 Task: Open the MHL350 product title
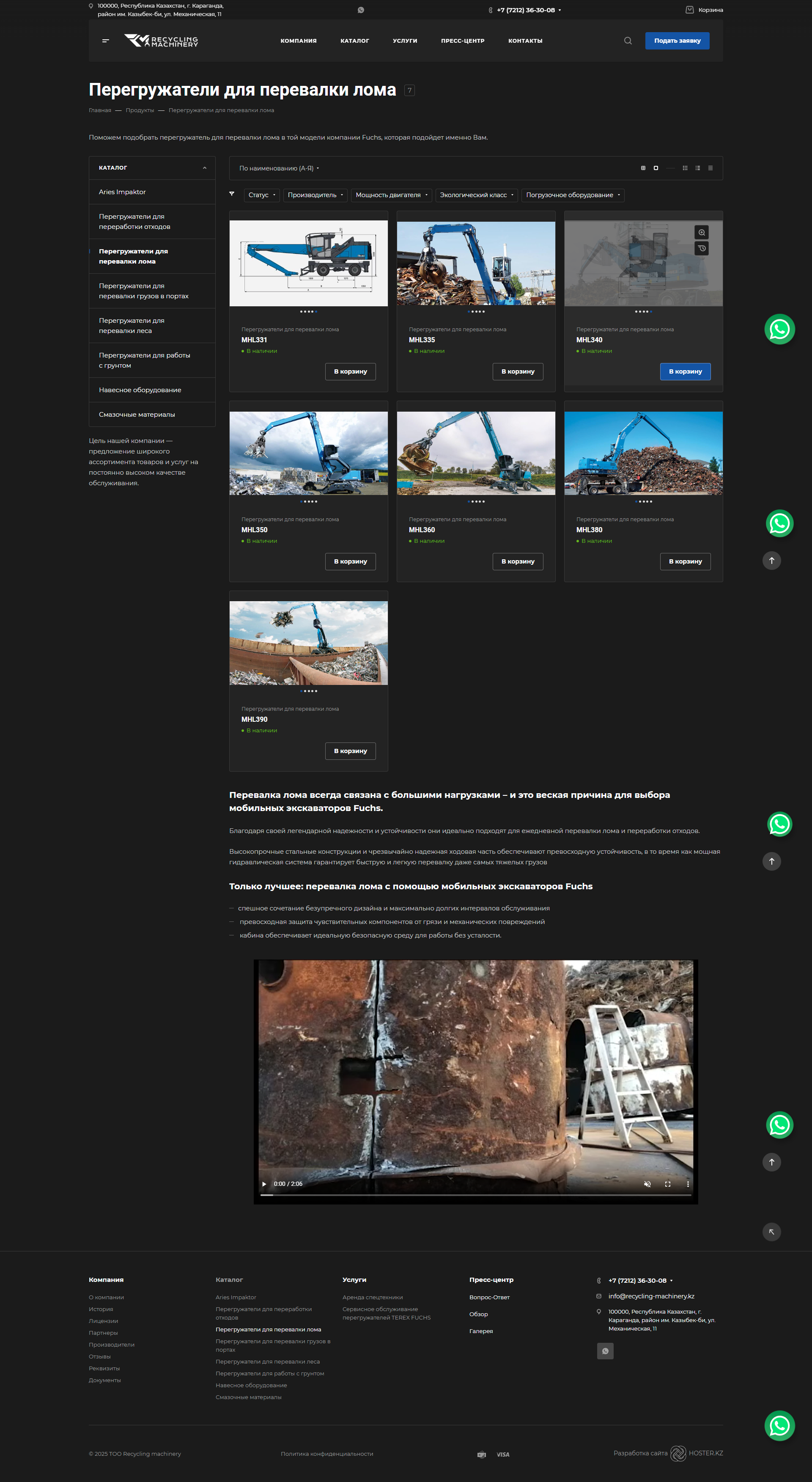(254, 530)
